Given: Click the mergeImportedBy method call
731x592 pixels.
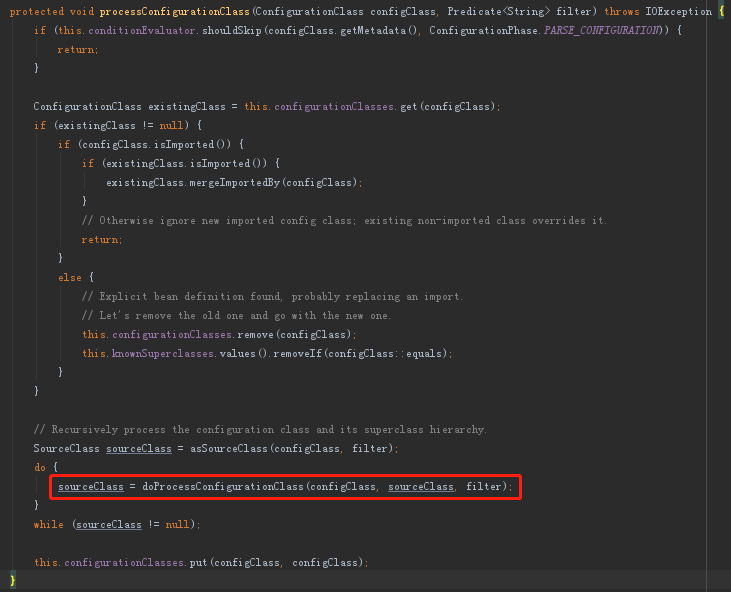Looking at the screenshot, I should (x=234, y=182).
